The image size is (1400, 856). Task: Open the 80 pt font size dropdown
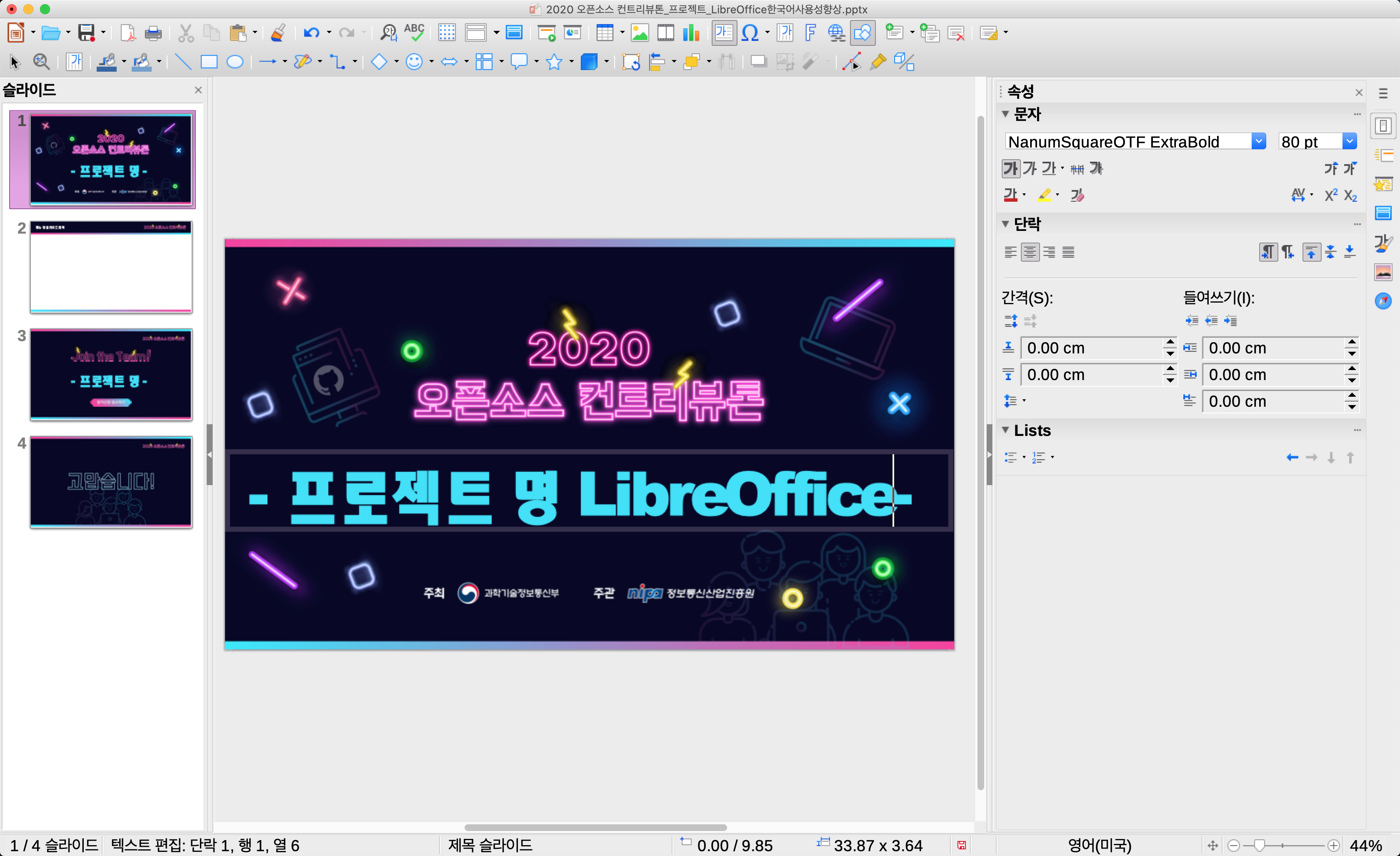coord(1350,141)
